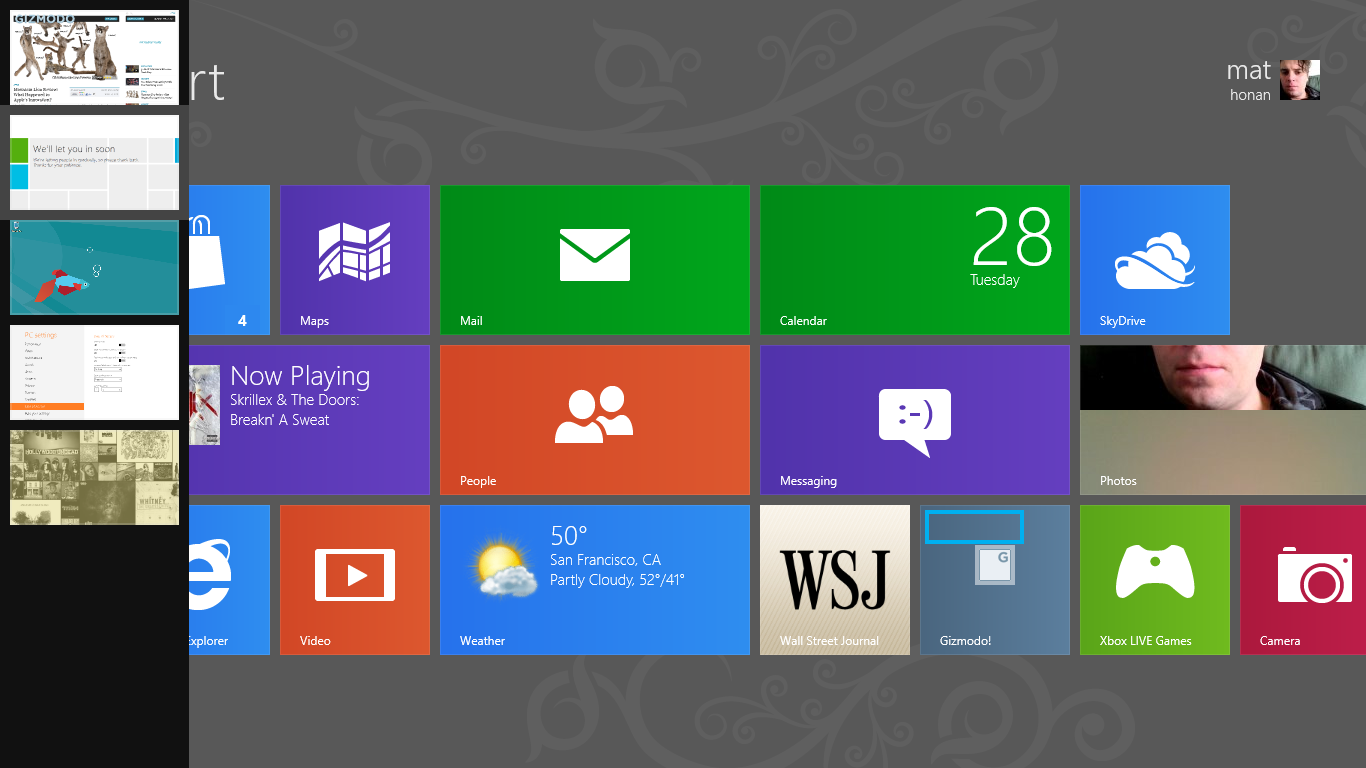Open the Mail envelope tile

click(x=595, y=260)
